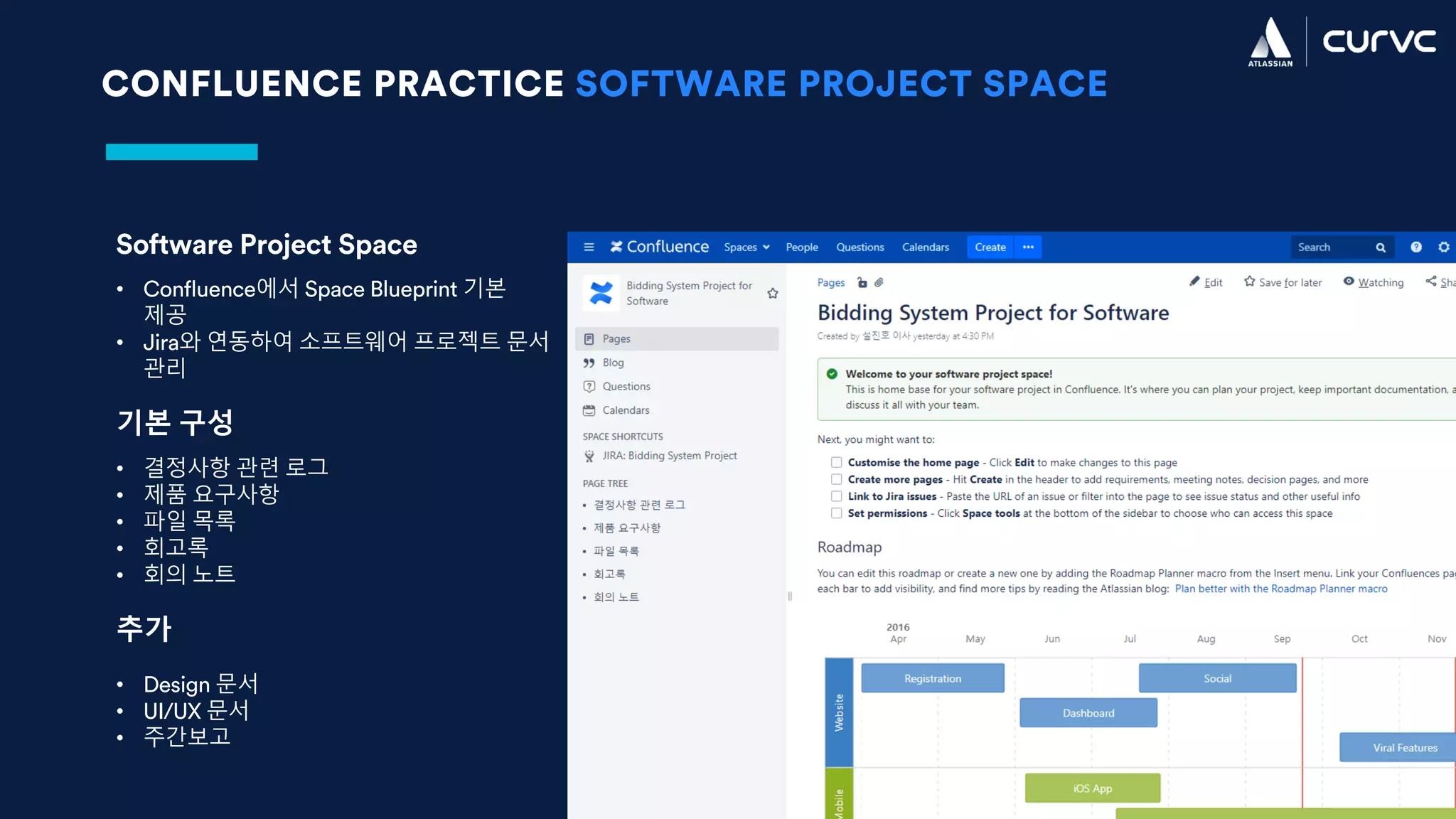Open Blog in the sidebar
Viewport: 1456px width, 819px height.
point(614,363)
